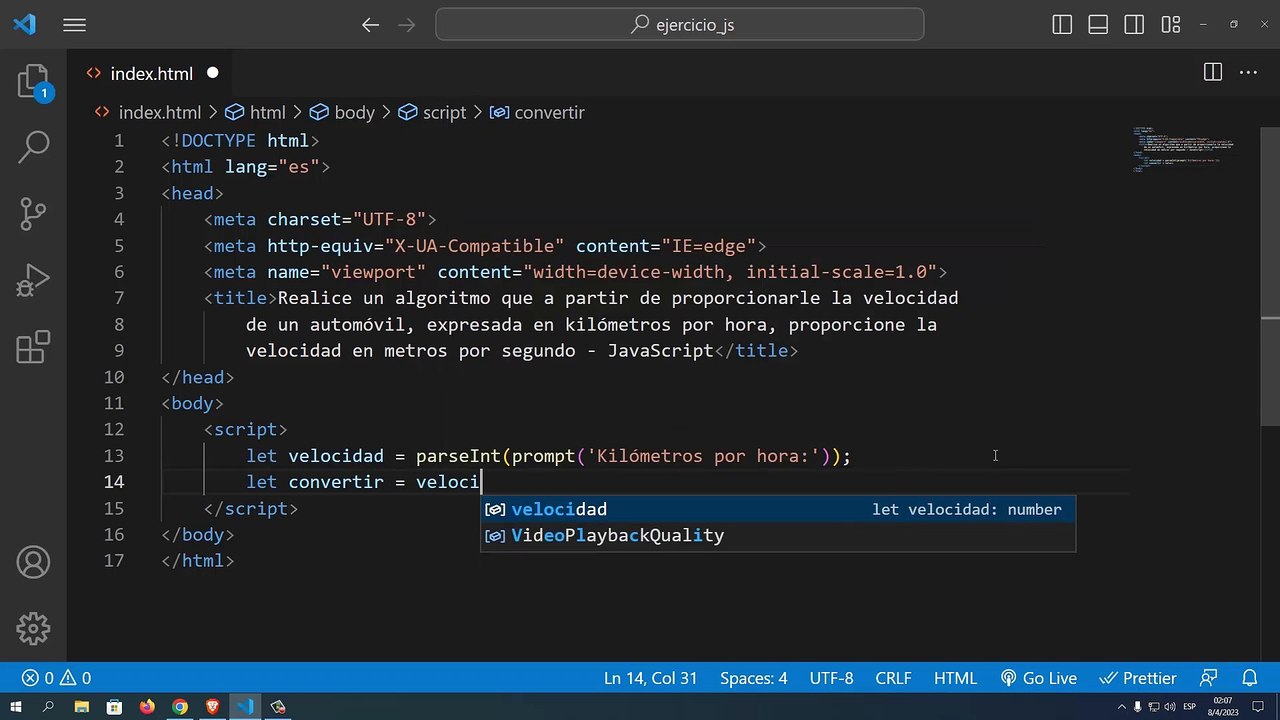Viewport: 1280px width, 720px height.
Task: Open the Windows Start menu
Action: [x=15, y=707]
